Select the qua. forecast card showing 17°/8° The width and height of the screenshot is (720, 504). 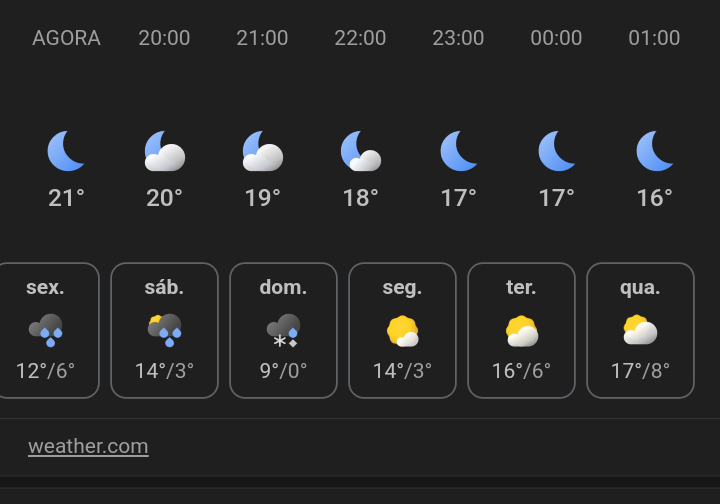point(640,330)
